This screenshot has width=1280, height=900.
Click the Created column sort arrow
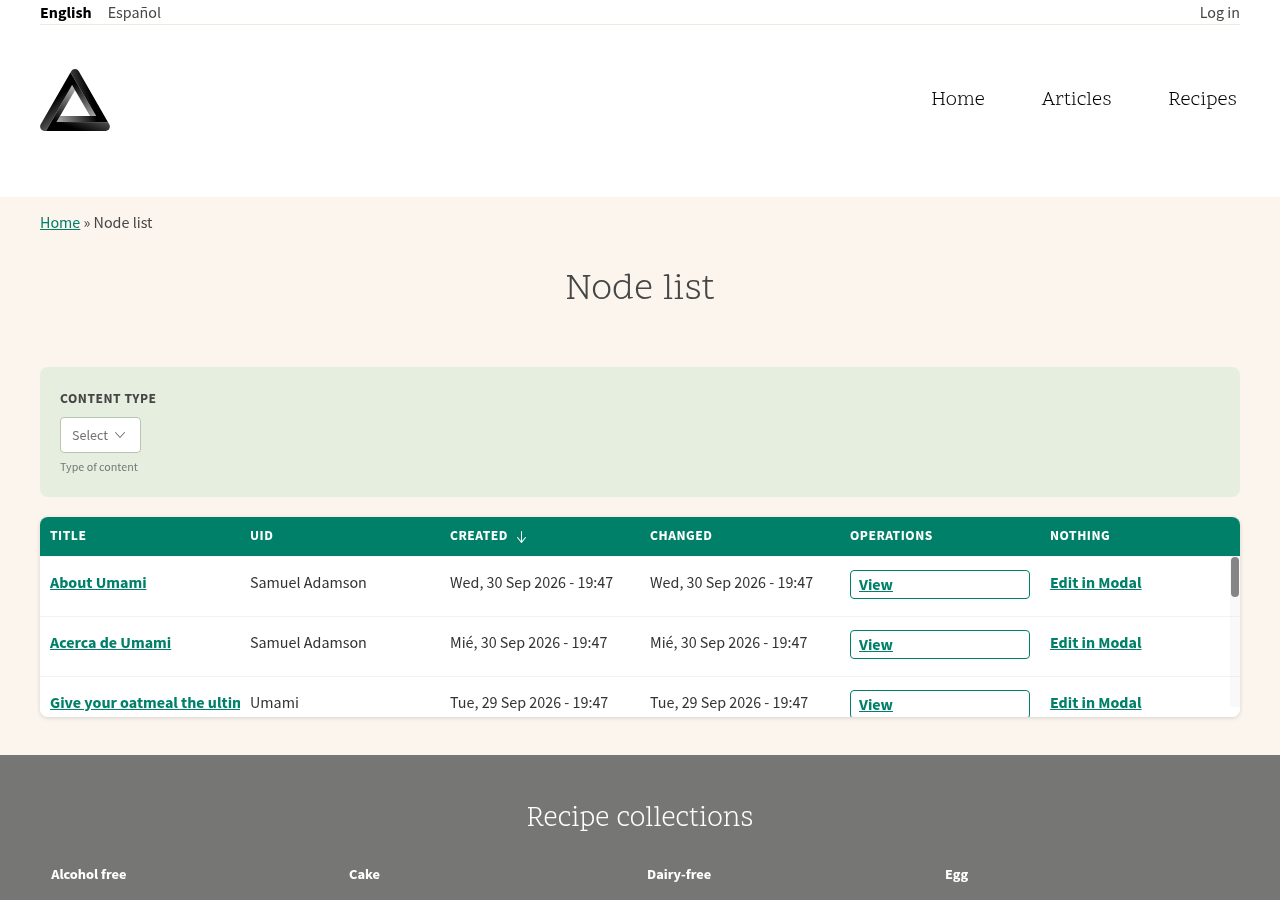(521, 537)
